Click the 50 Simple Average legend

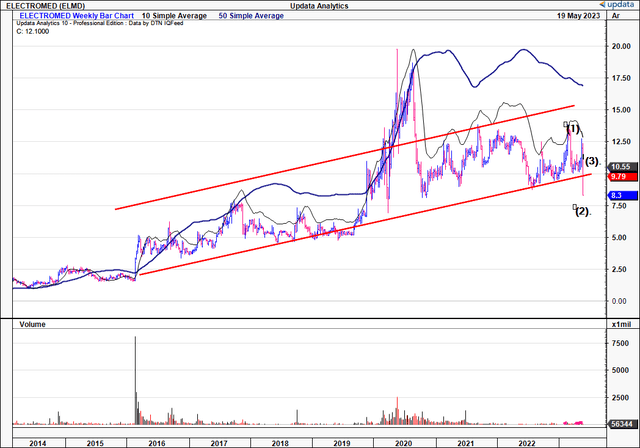click(x=251, y=16)
